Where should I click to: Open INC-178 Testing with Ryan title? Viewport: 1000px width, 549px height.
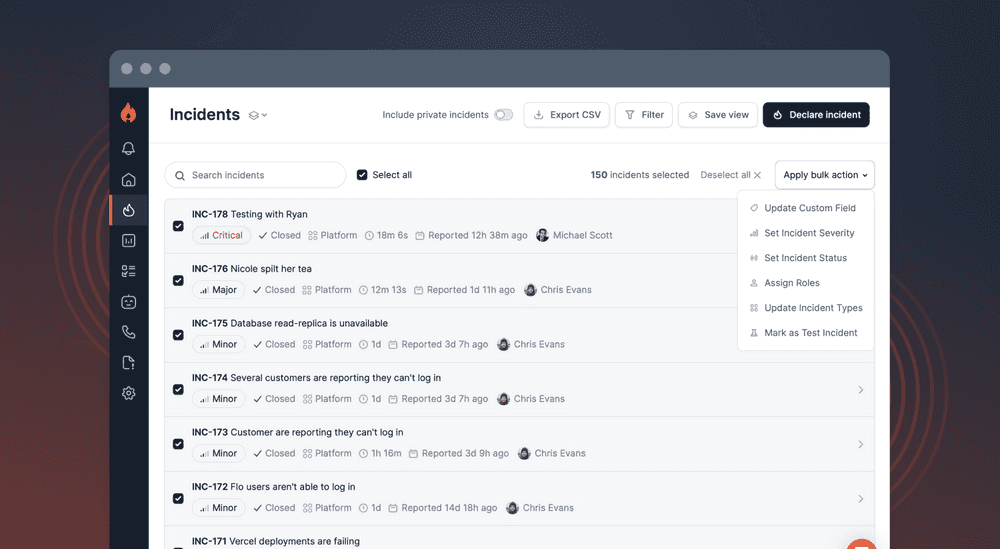coord(249,214)
